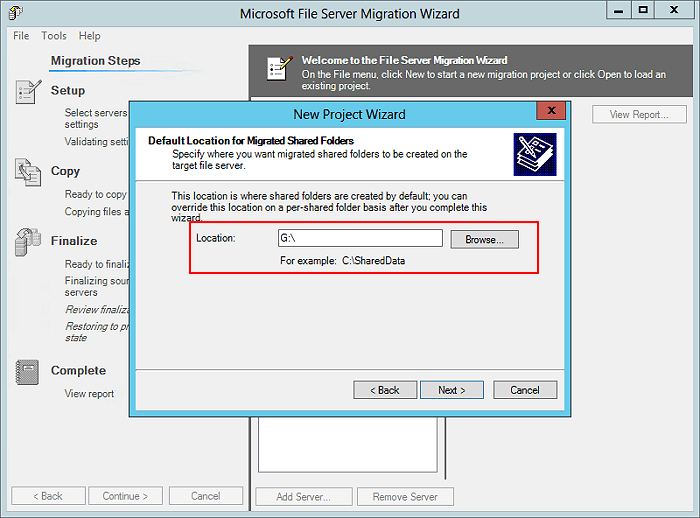
Task: Click the View Report button
Action: [x=638, y=115]
